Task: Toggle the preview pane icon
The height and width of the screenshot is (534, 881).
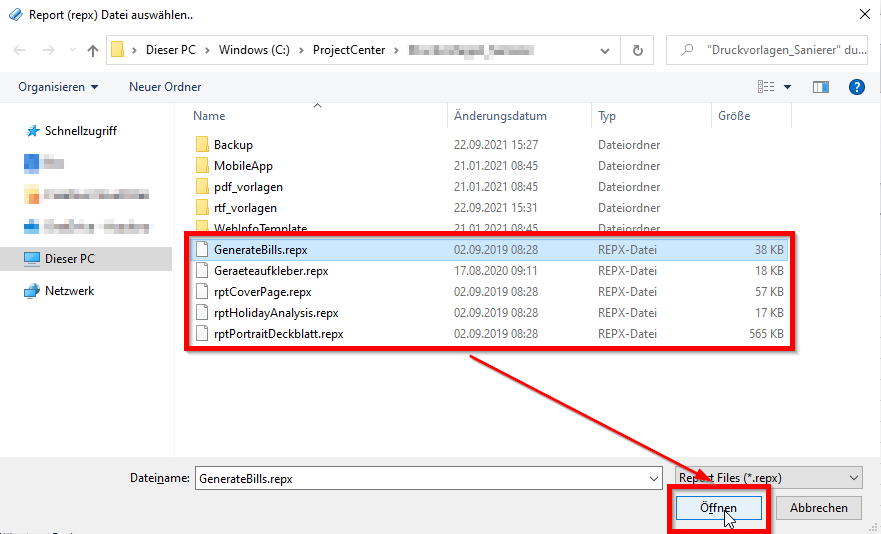Action: point(821,87)
